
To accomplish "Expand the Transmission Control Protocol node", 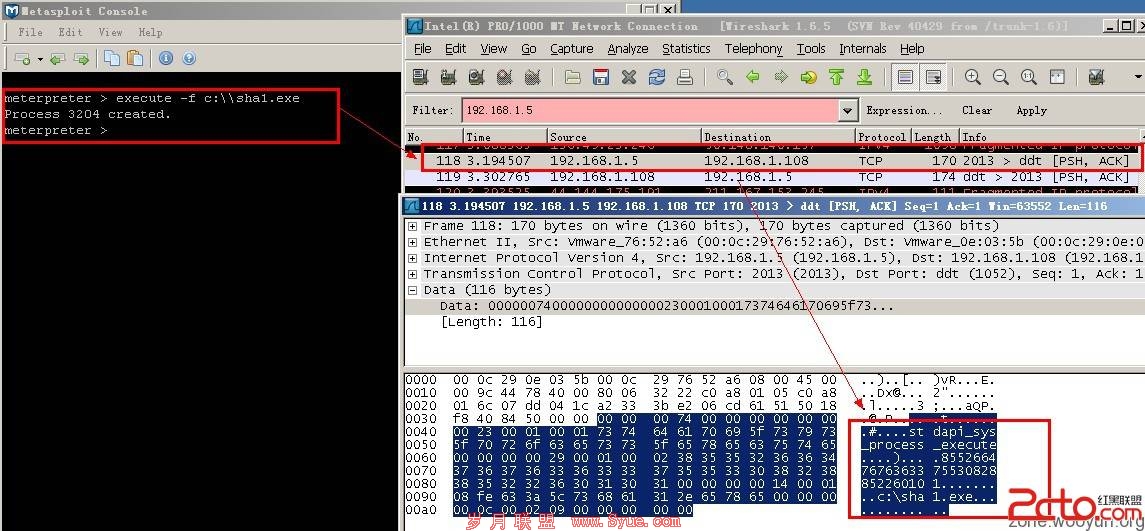I will 413,274.
